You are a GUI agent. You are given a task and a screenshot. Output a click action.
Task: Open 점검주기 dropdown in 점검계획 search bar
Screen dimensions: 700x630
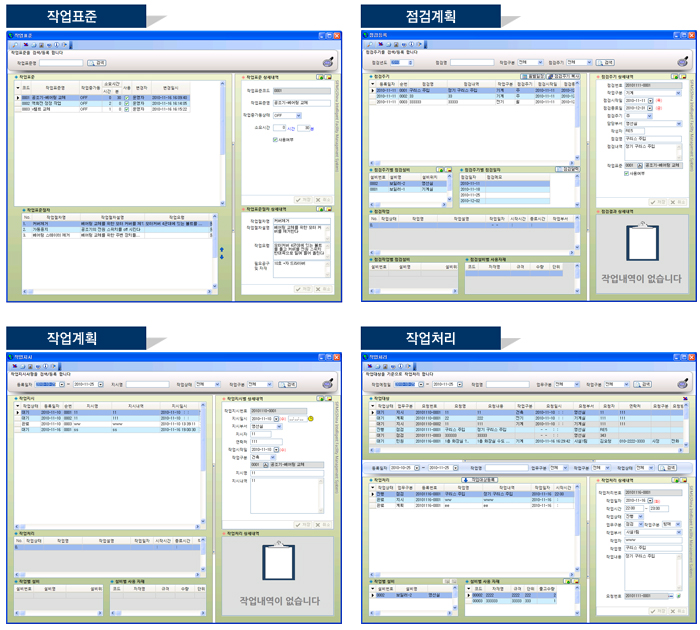pyautogui.click(x=589, y=62)
